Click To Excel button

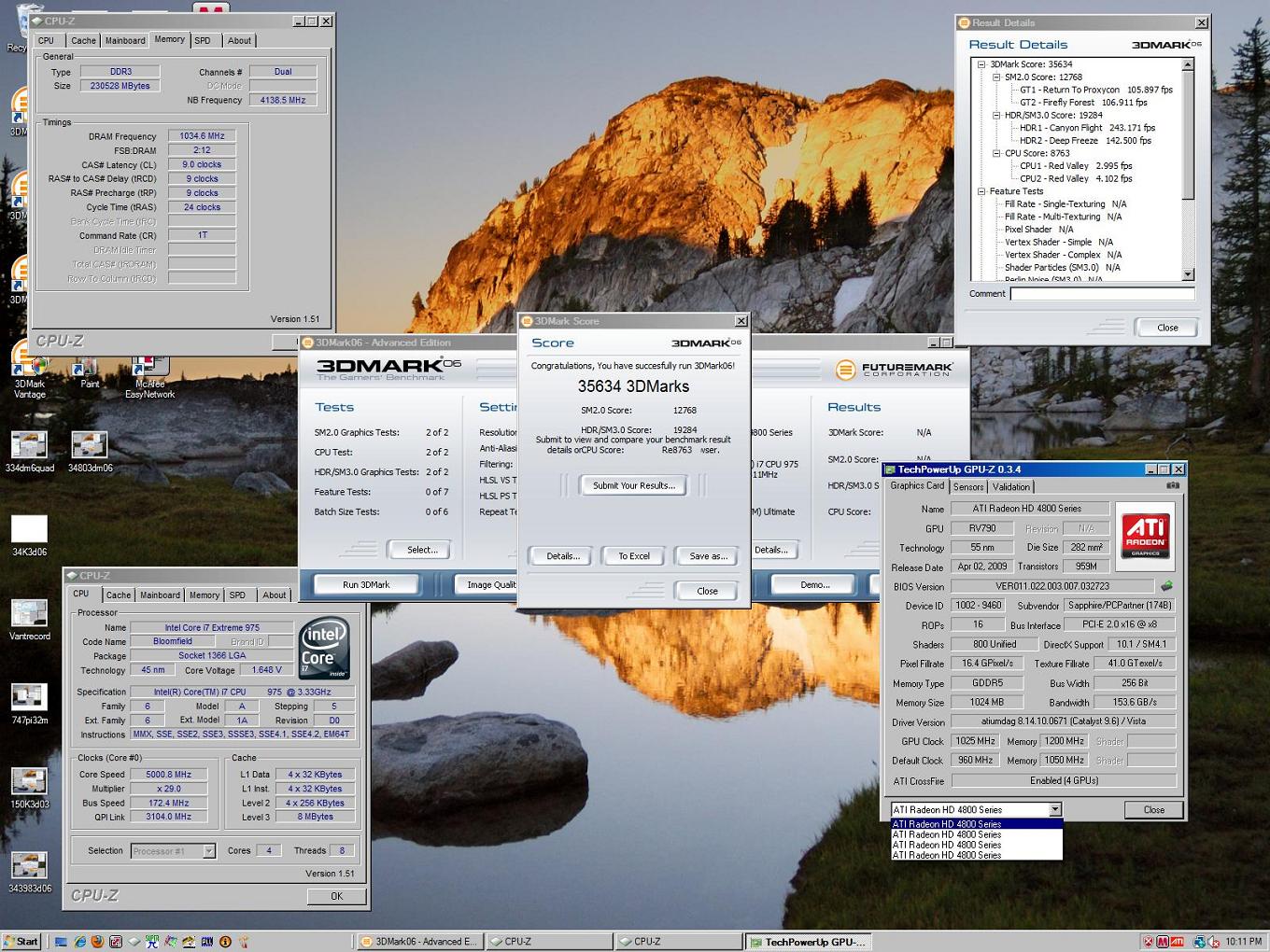pos(634,555)
